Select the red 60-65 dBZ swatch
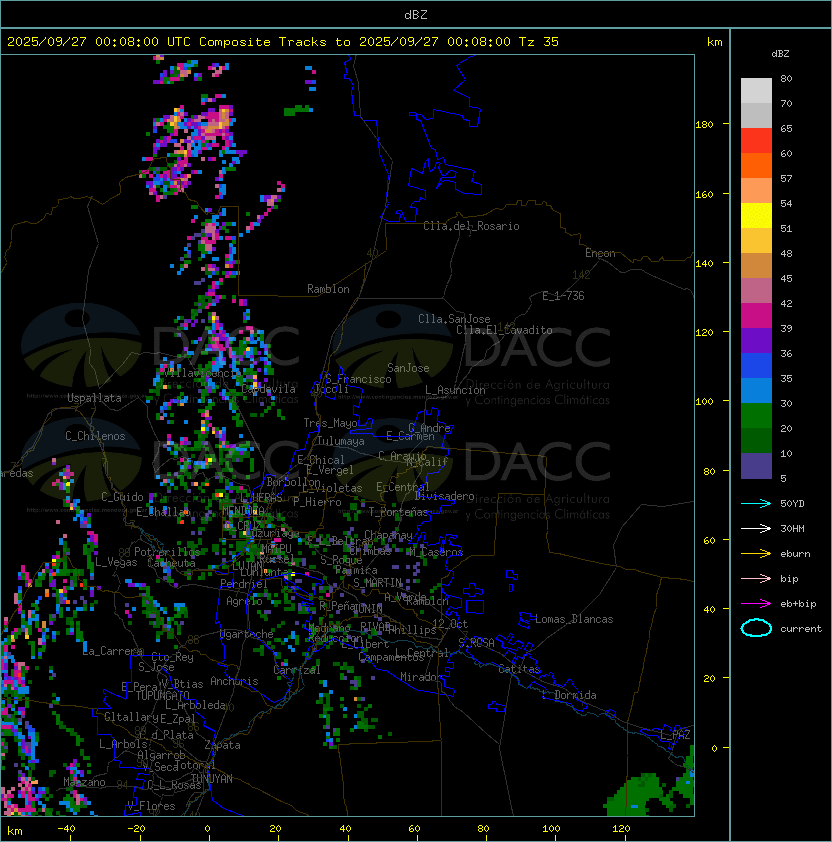The width and height of the screenshot is (832, 842). [756, 141]
